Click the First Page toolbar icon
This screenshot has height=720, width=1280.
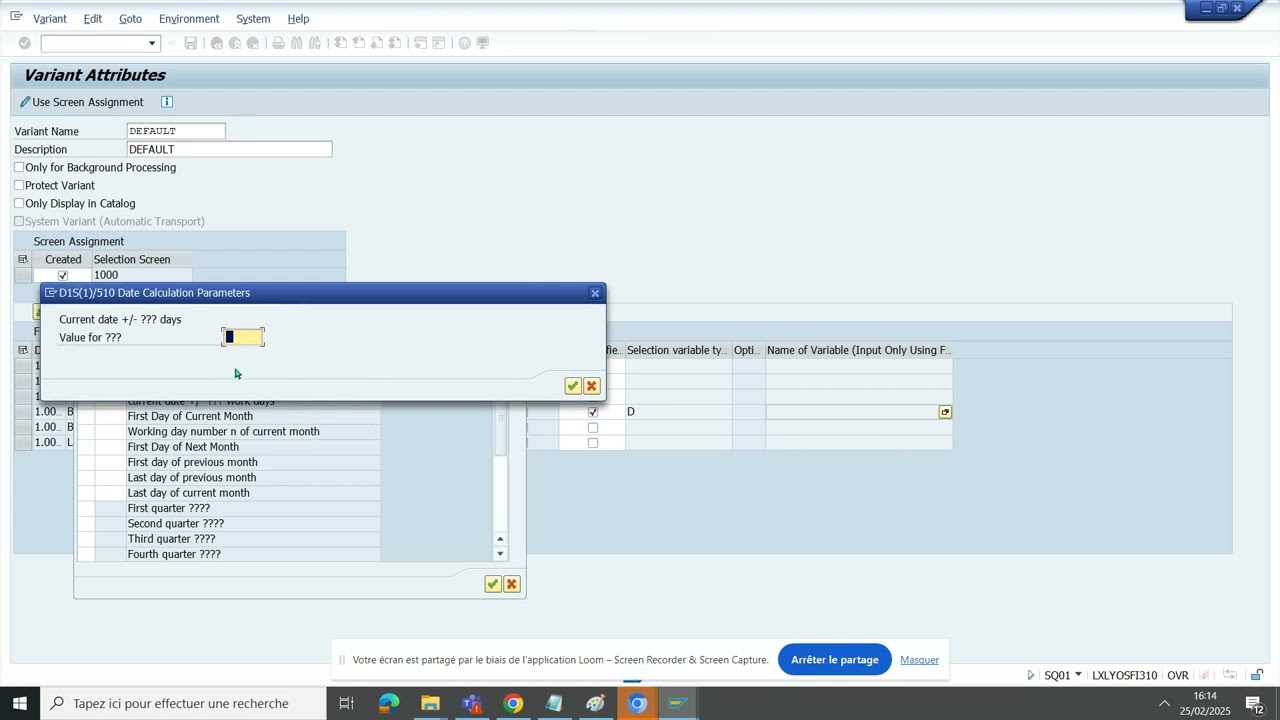pyautogui.click(x=341, y=43)
